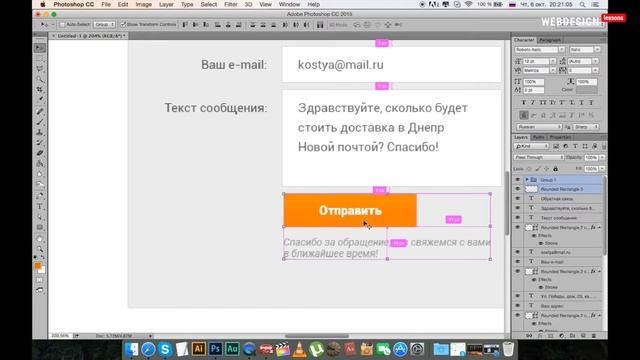Screen dimensions: 640x360
Task: Hide the Rounded Rectangle 3 layer
Action: (x=518, y=189)
